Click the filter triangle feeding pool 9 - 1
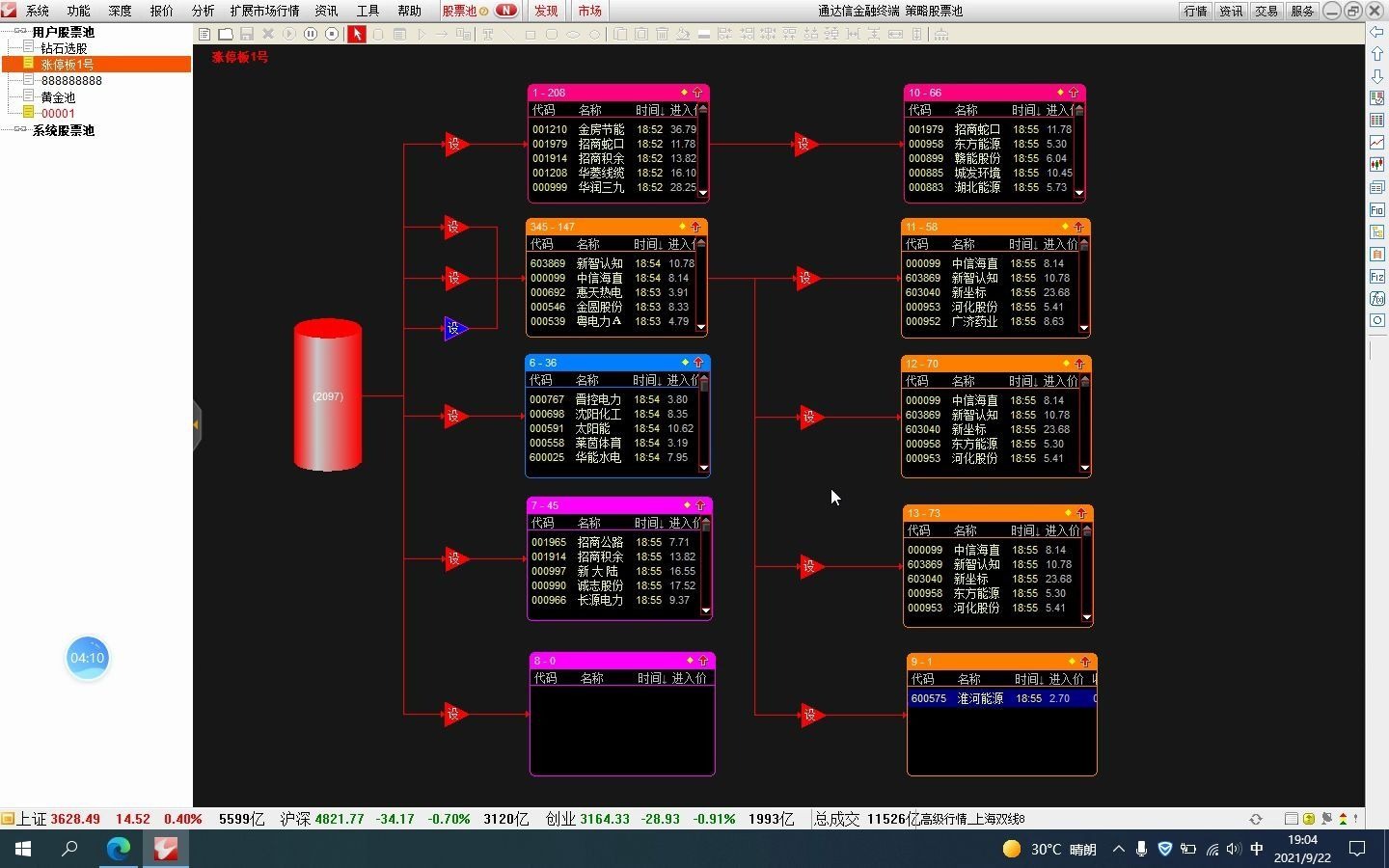 [x=812, y=715]
